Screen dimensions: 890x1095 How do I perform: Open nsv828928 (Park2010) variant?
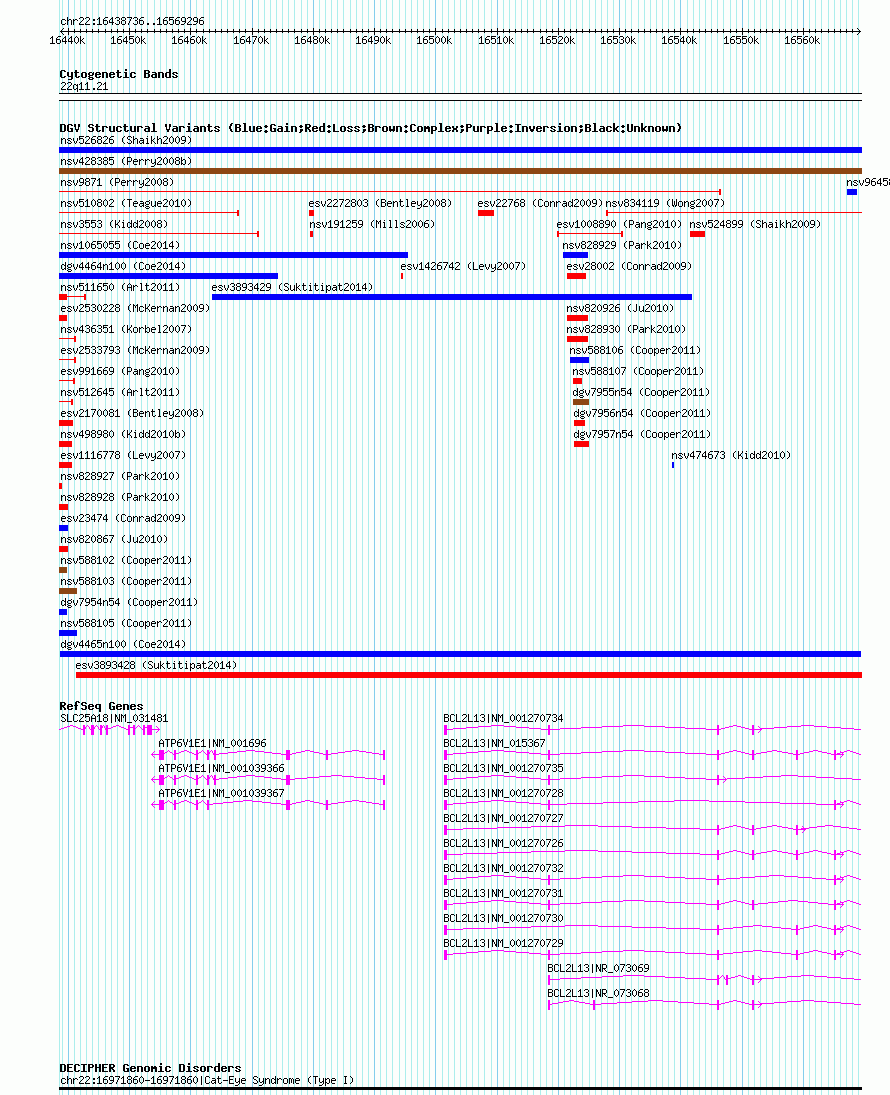click(x=120, y=497)
